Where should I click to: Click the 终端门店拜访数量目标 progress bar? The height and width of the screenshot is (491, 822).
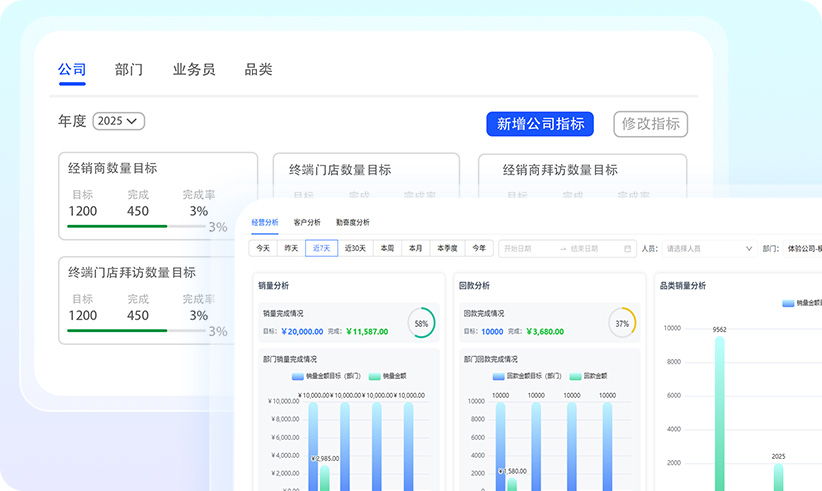[136, 331]
